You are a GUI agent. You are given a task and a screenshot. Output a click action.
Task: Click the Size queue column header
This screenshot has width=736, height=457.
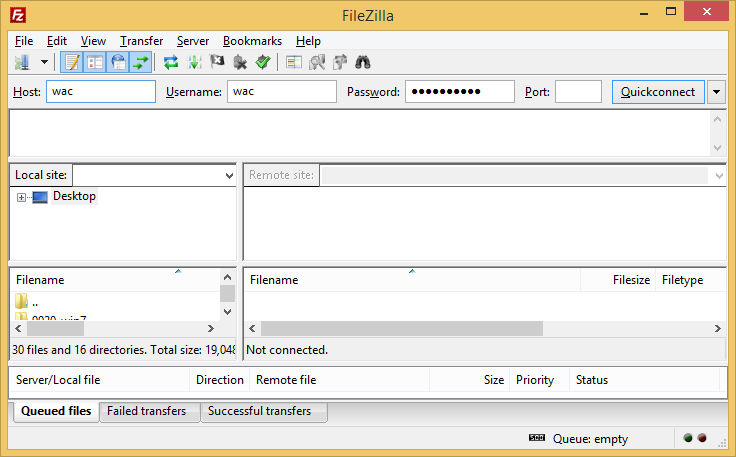click(470, 380)
